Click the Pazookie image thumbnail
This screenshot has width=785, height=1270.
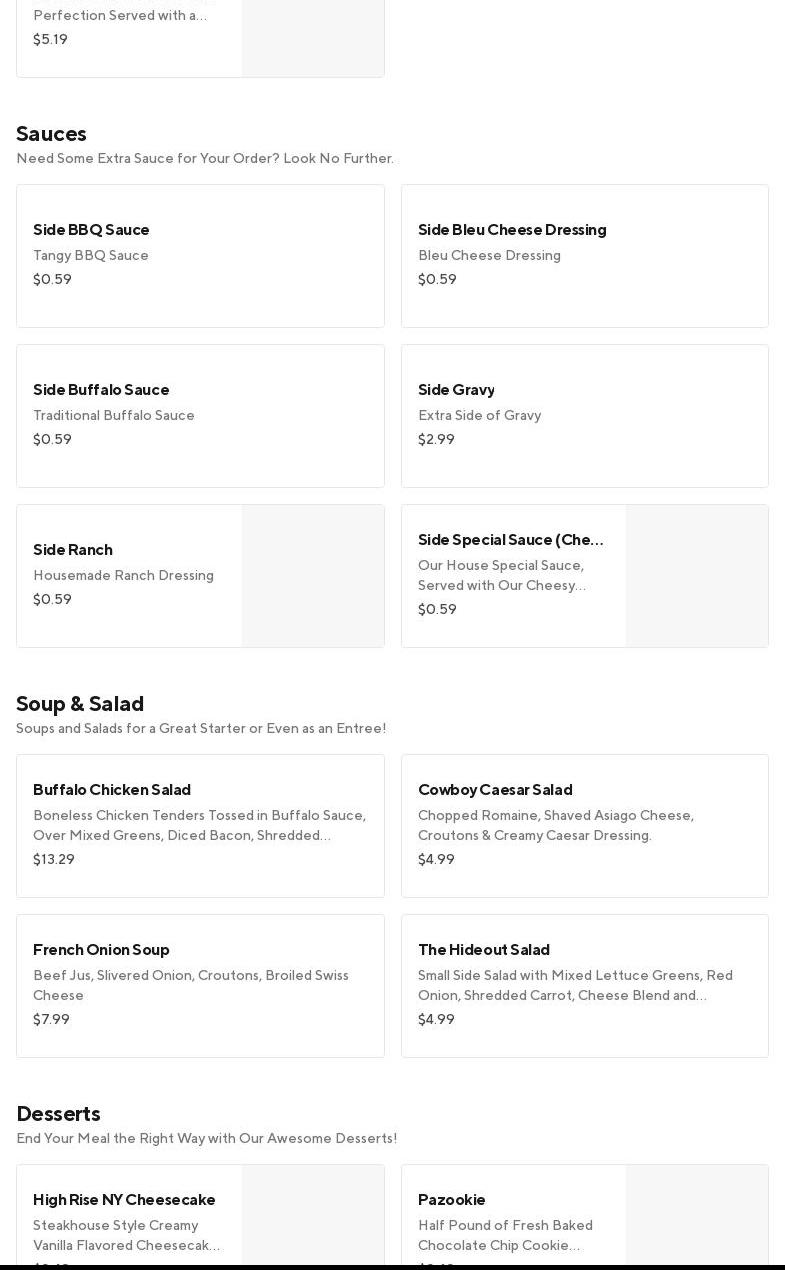[x=697, y=1216]
